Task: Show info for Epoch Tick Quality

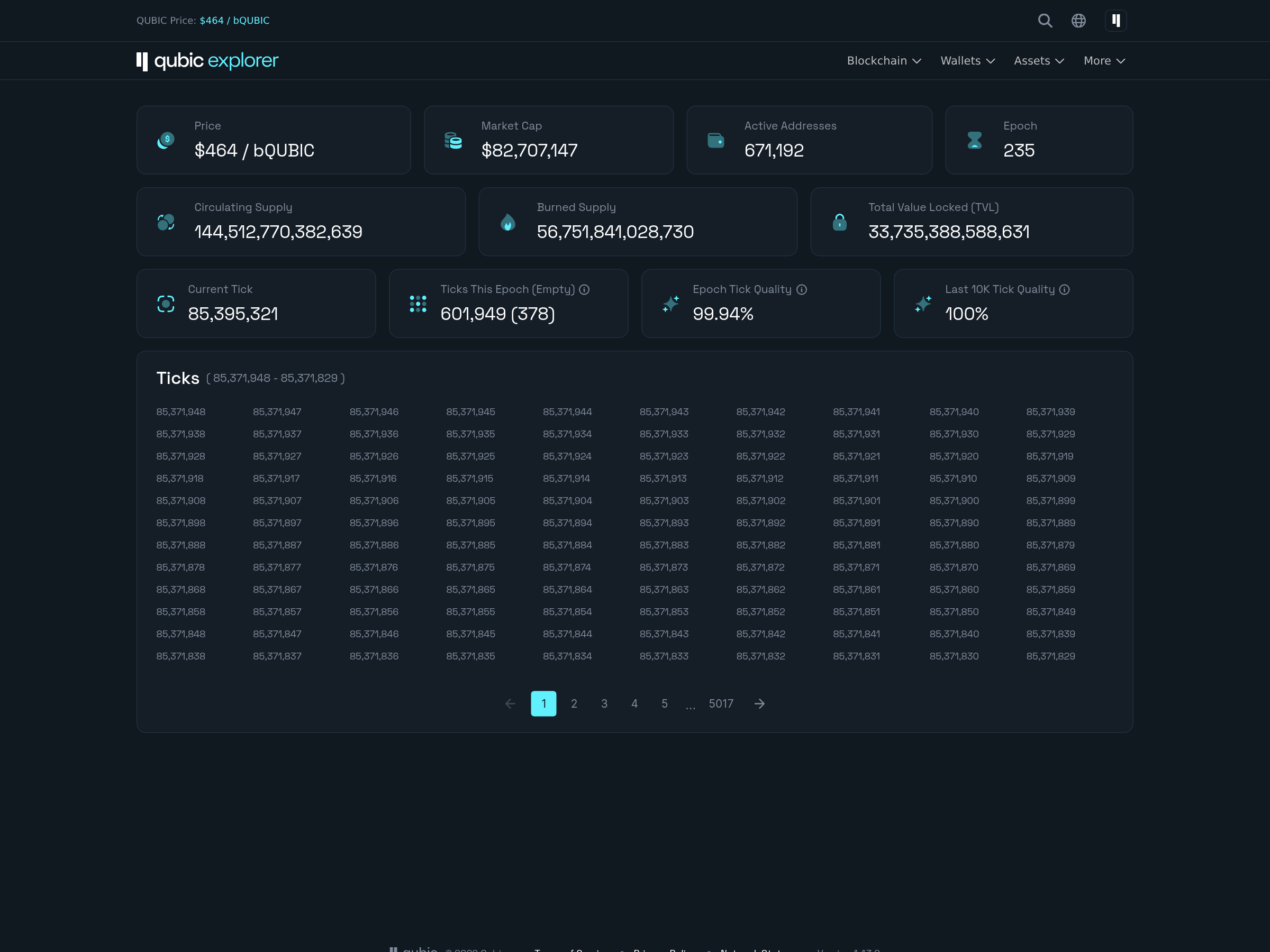Action: (x=802, y=290)
